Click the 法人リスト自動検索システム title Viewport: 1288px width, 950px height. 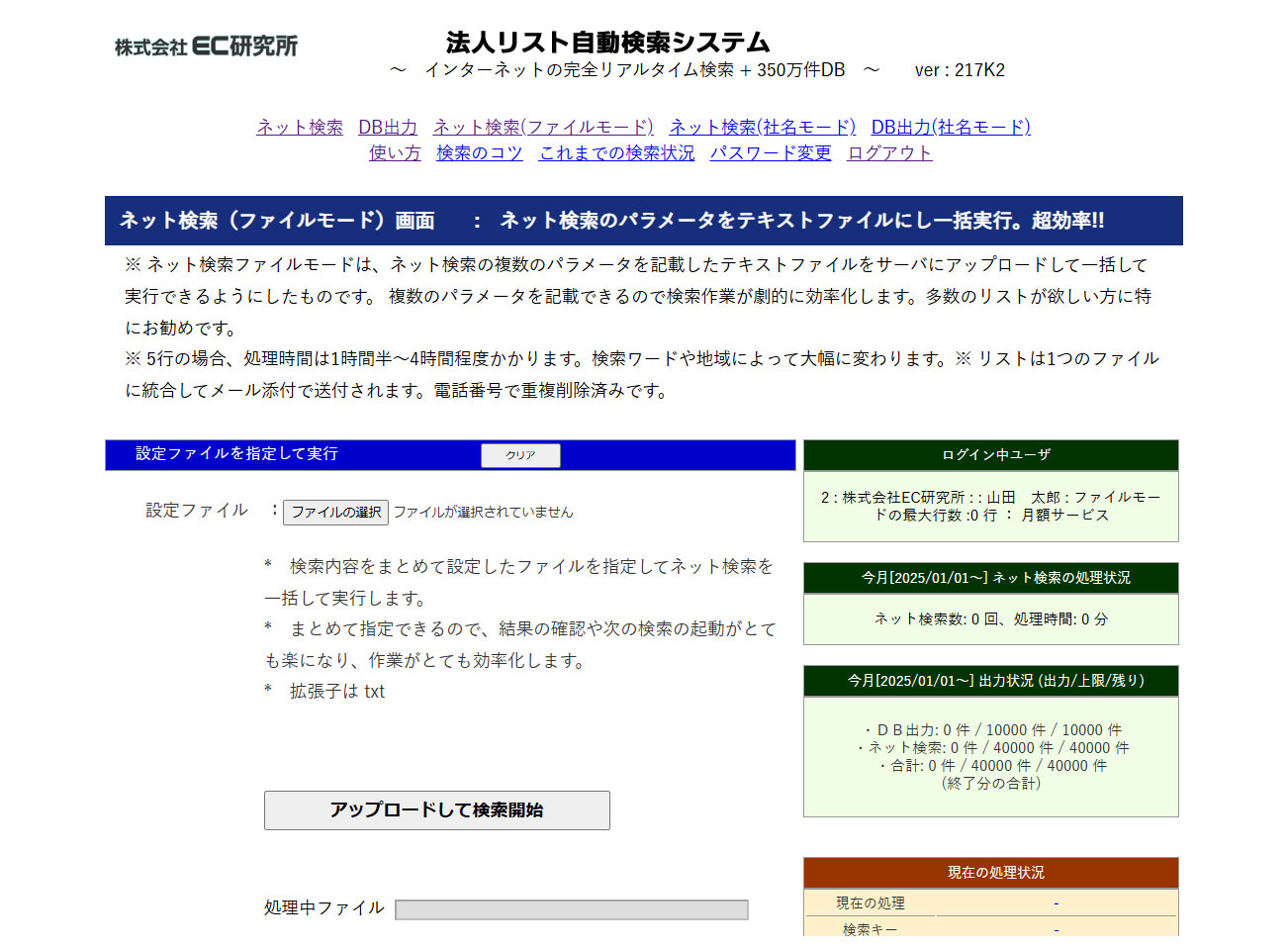(x=607, y=42)
